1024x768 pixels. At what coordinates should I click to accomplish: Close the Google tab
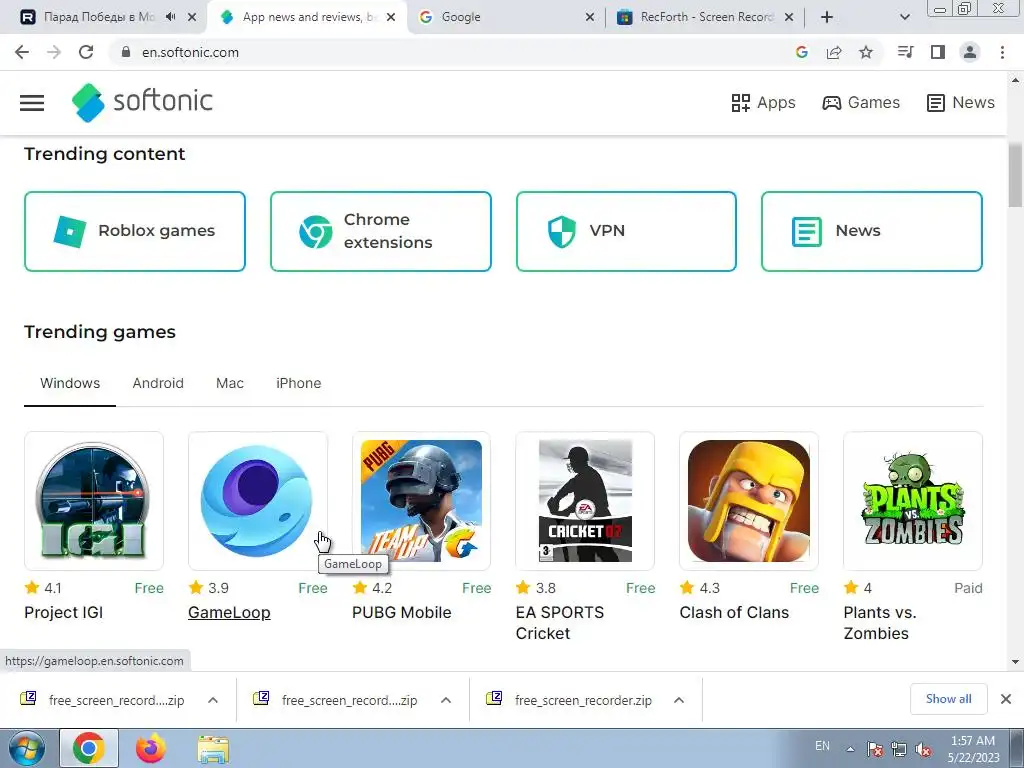pyautogui.click(x=590, y=17)
